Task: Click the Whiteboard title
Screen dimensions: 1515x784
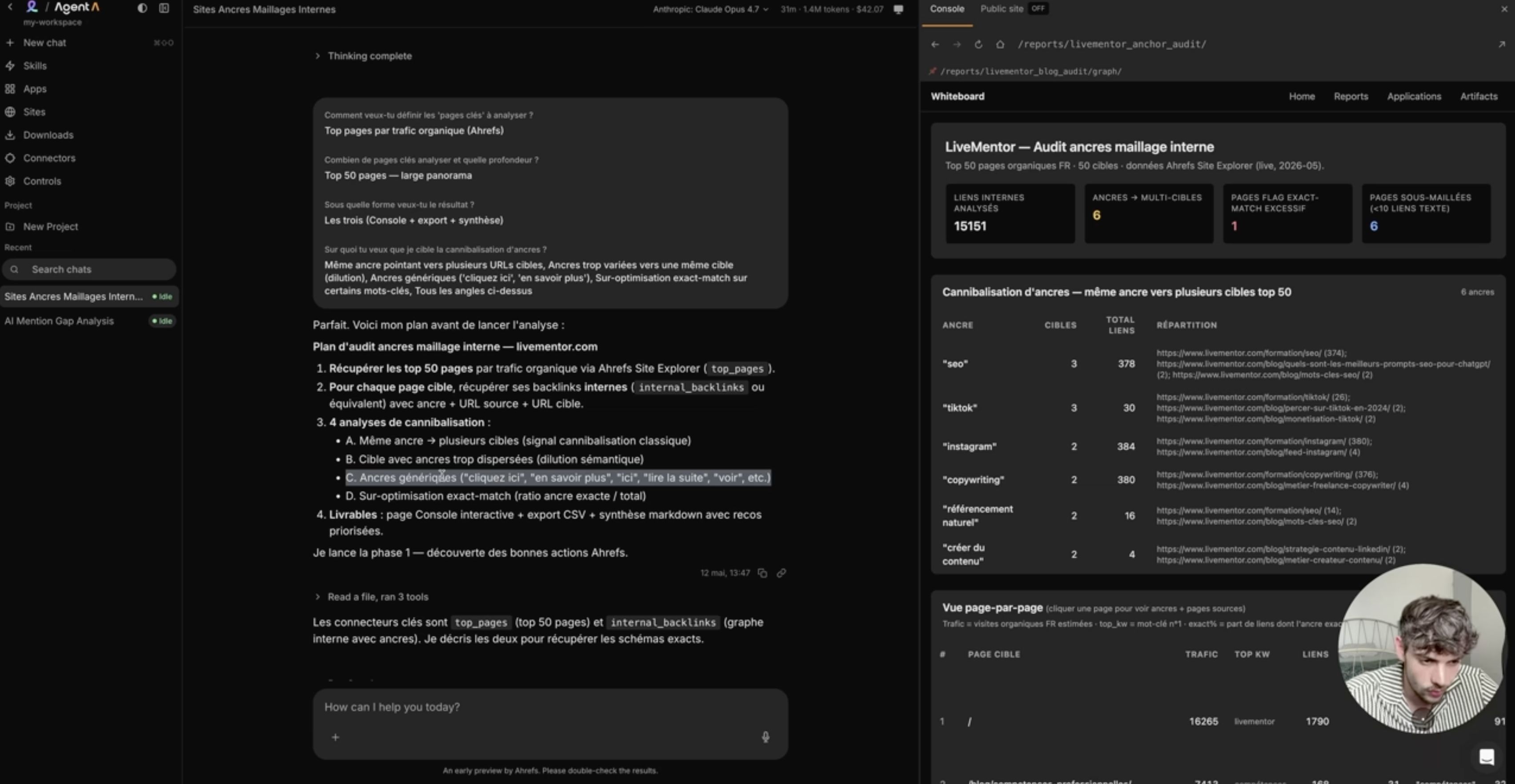Action: pyautogui.click(x=957, y=96)
